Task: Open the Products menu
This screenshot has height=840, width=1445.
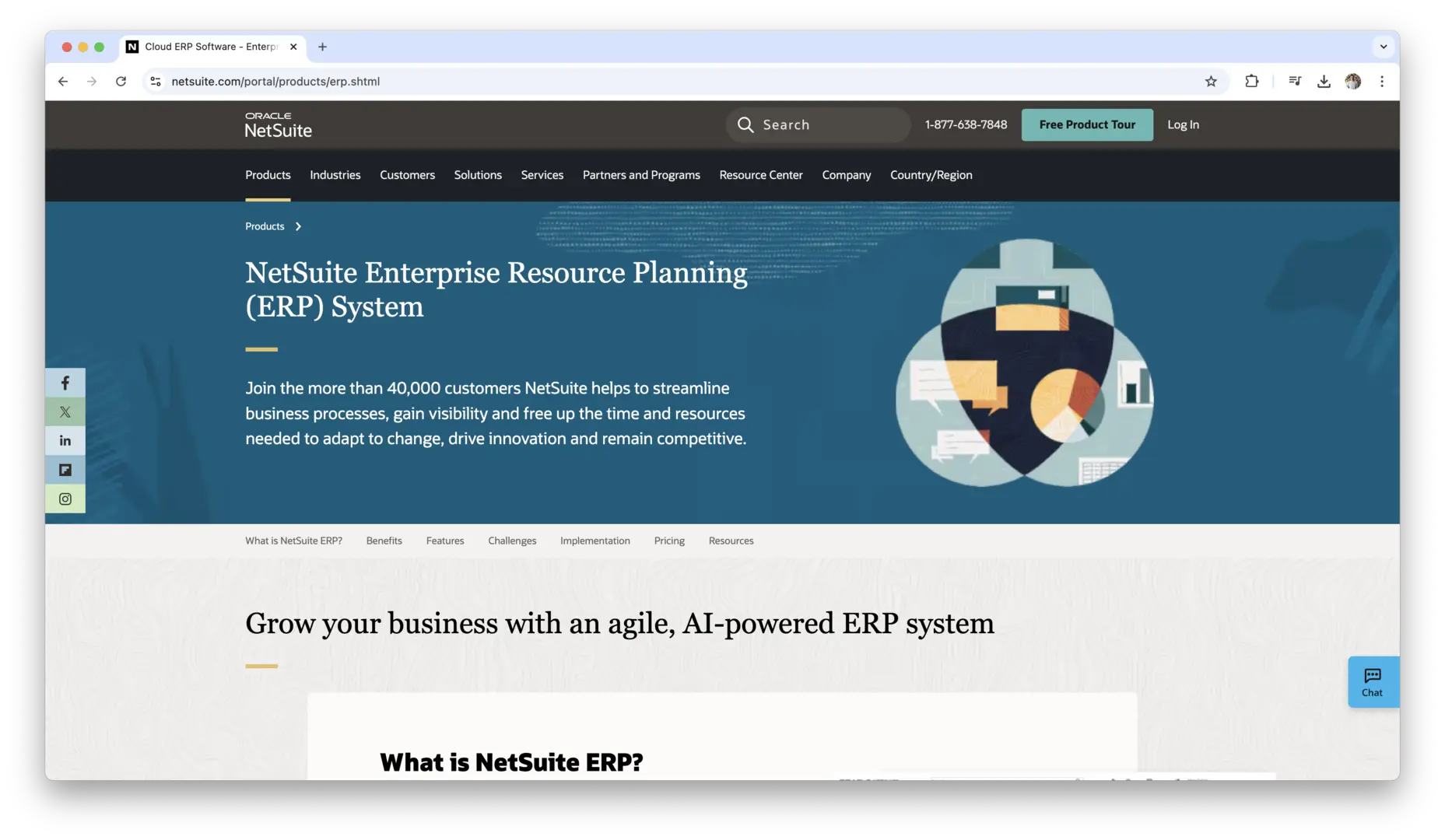Action: tap(268, 175)
